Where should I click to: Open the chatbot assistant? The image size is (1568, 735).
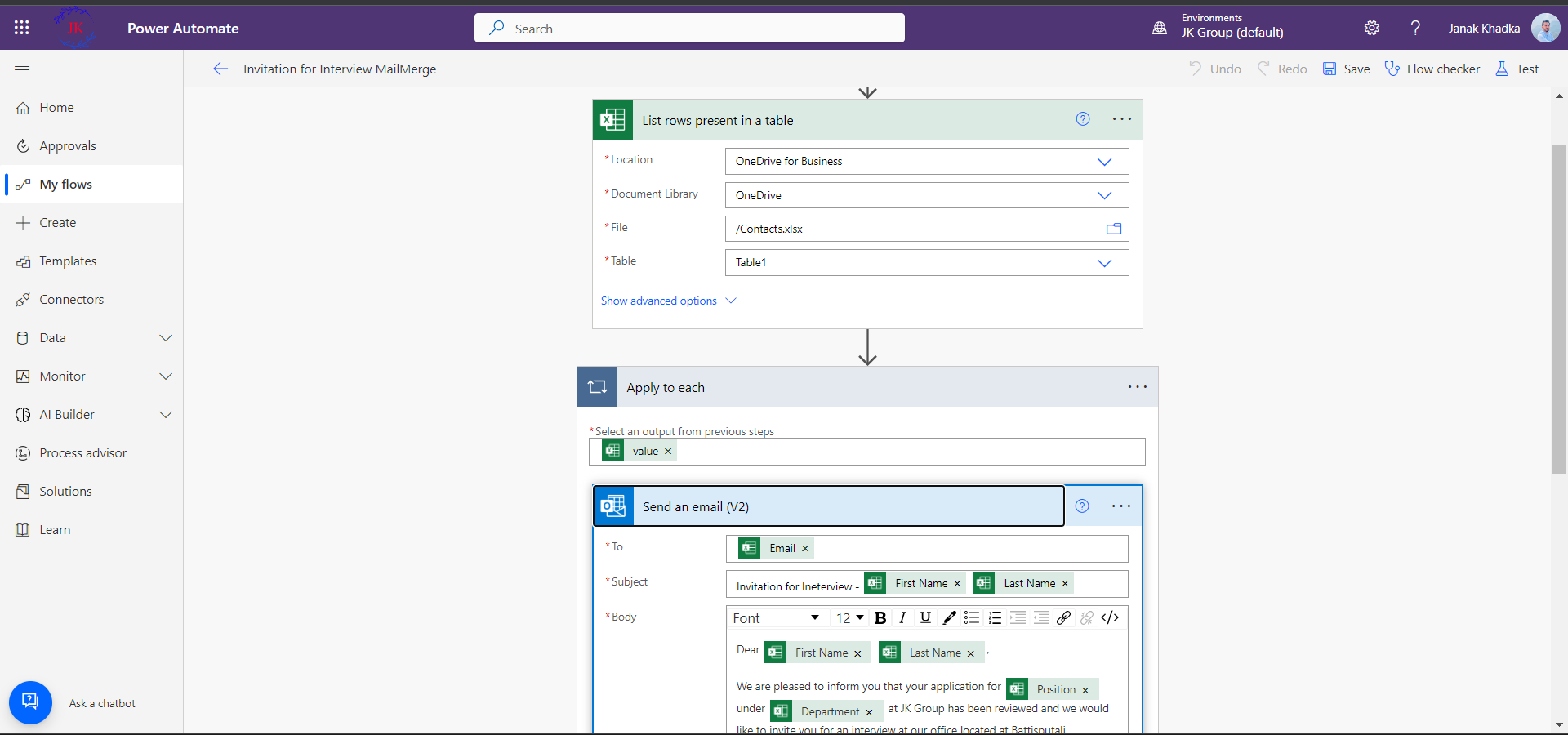point(30,702)
